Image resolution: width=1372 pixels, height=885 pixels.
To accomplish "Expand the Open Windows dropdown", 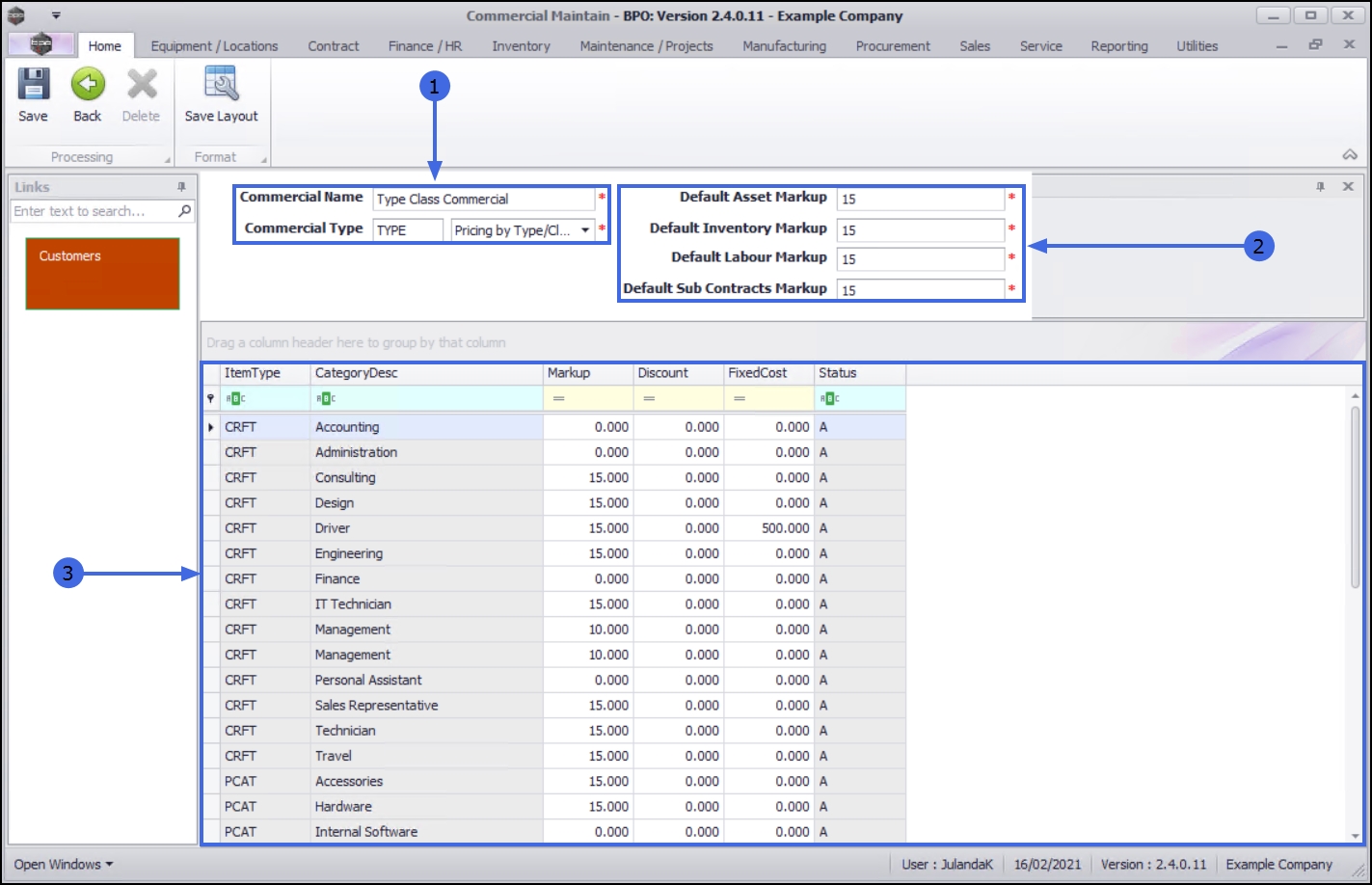I will point(64,865).
